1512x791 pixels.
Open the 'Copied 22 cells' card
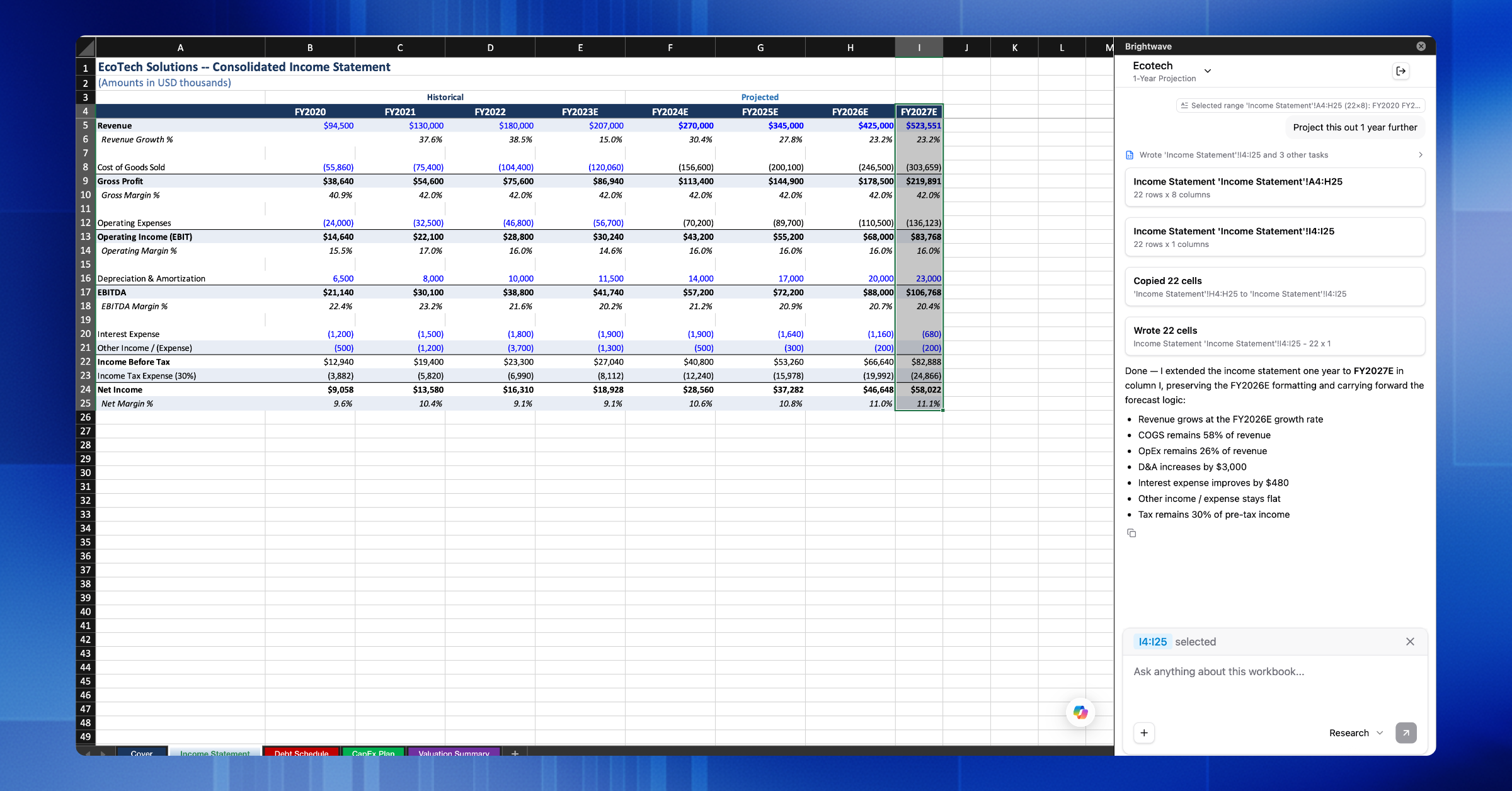point(1274,287)
